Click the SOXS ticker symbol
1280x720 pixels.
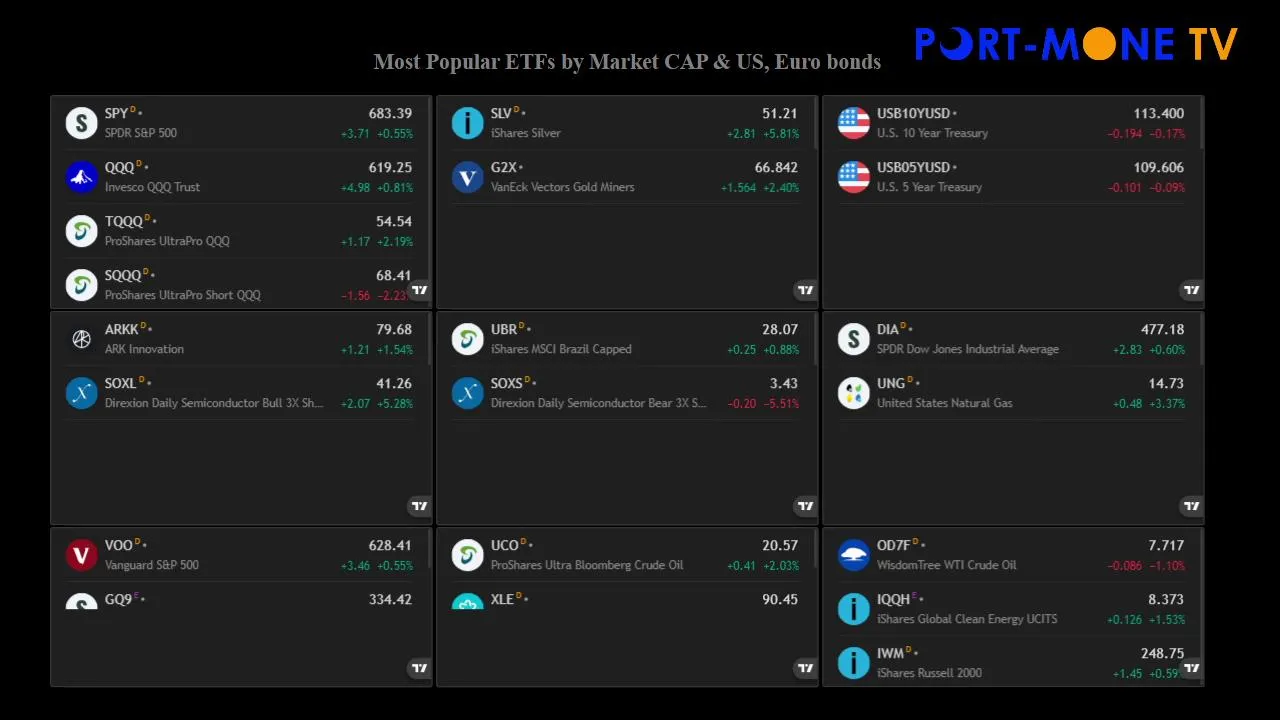point(506,384)
